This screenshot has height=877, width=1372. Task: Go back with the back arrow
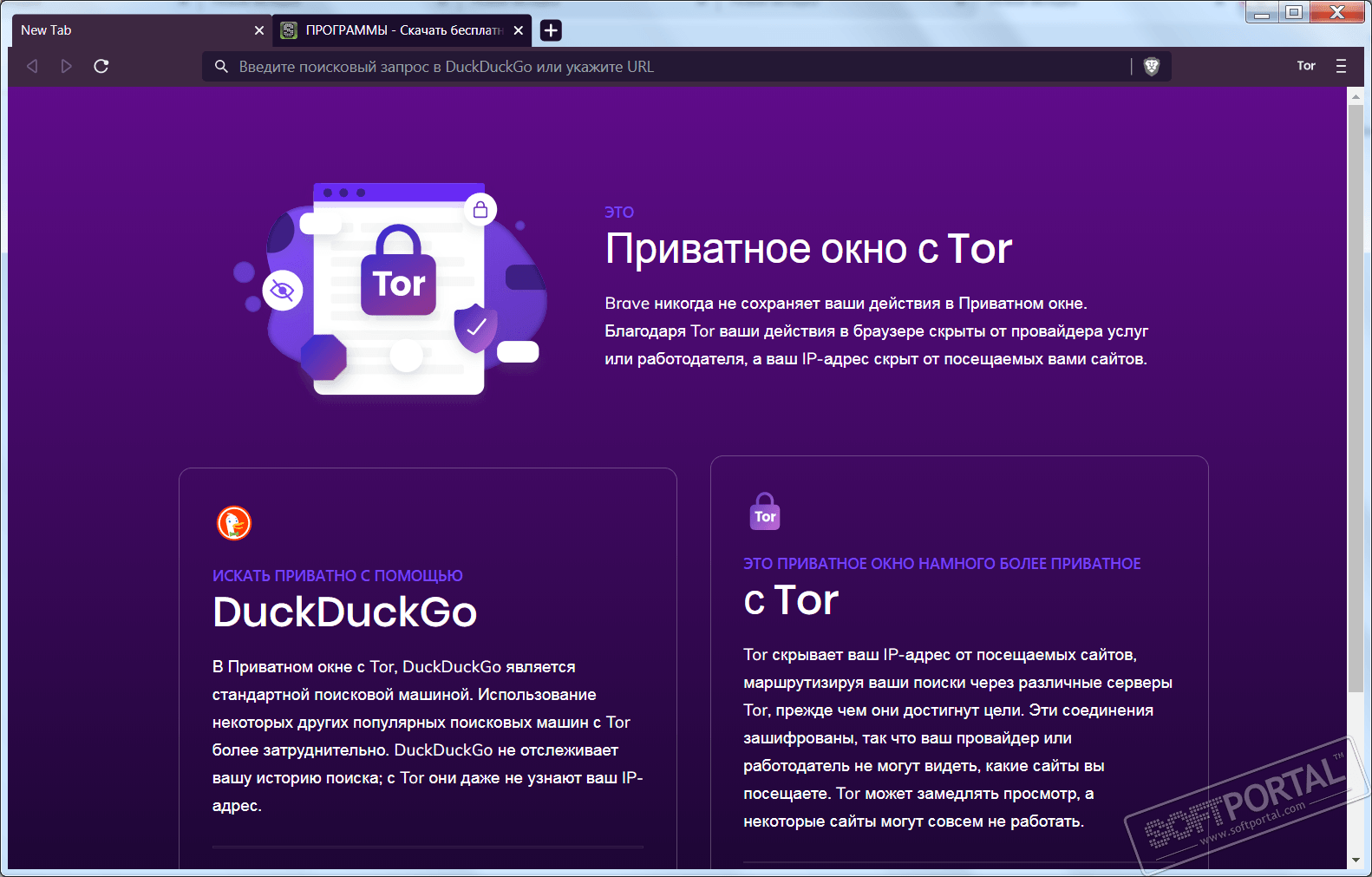coord(32,66)
